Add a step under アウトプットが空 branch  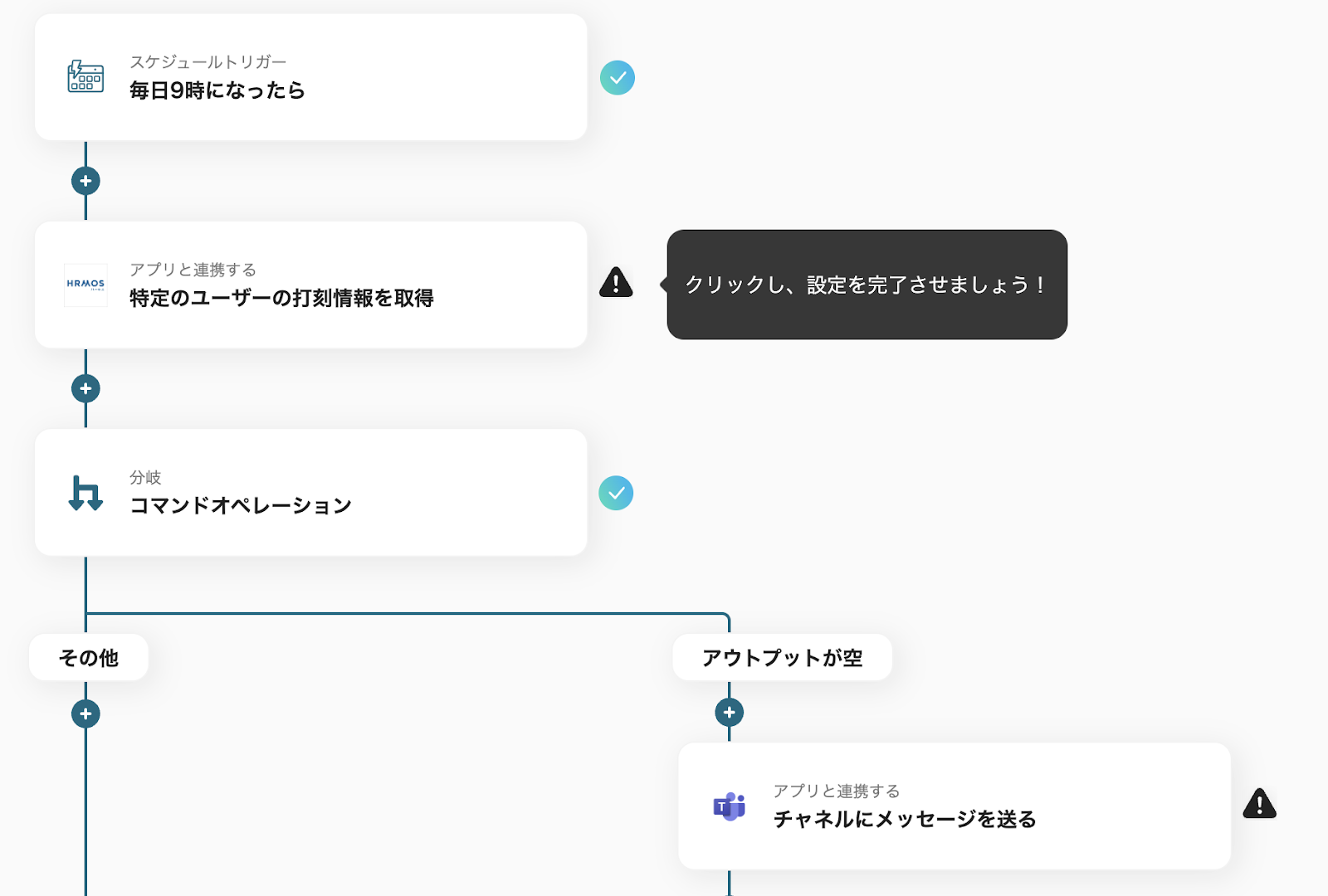point(730,712)
